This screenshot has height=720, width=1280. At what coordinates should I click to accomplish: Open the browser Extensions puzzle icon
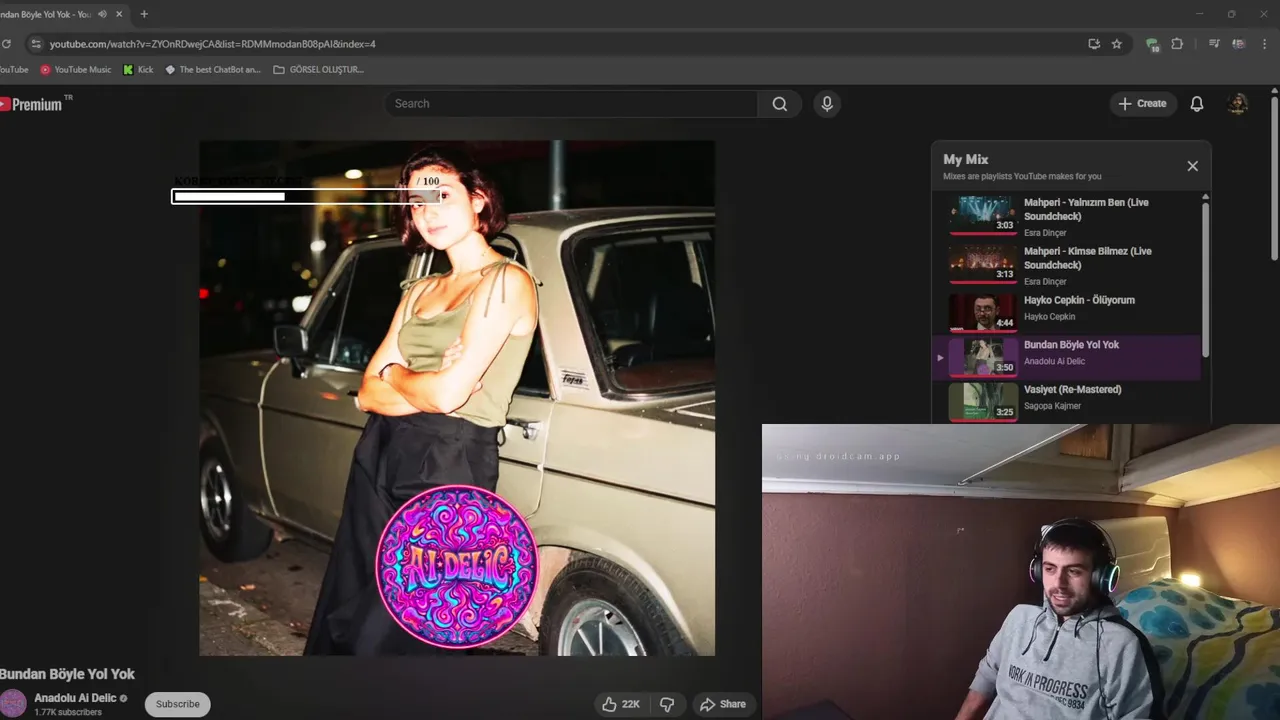[1177, 44]
